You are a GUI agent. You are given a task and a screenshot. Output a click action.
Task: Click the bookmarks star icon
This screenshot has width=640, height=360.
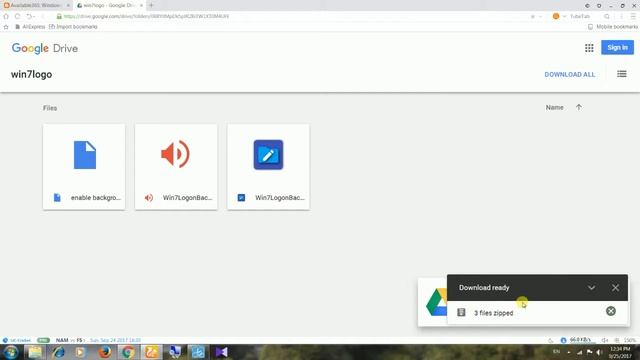pyautogui.click(x=6, y=27)
